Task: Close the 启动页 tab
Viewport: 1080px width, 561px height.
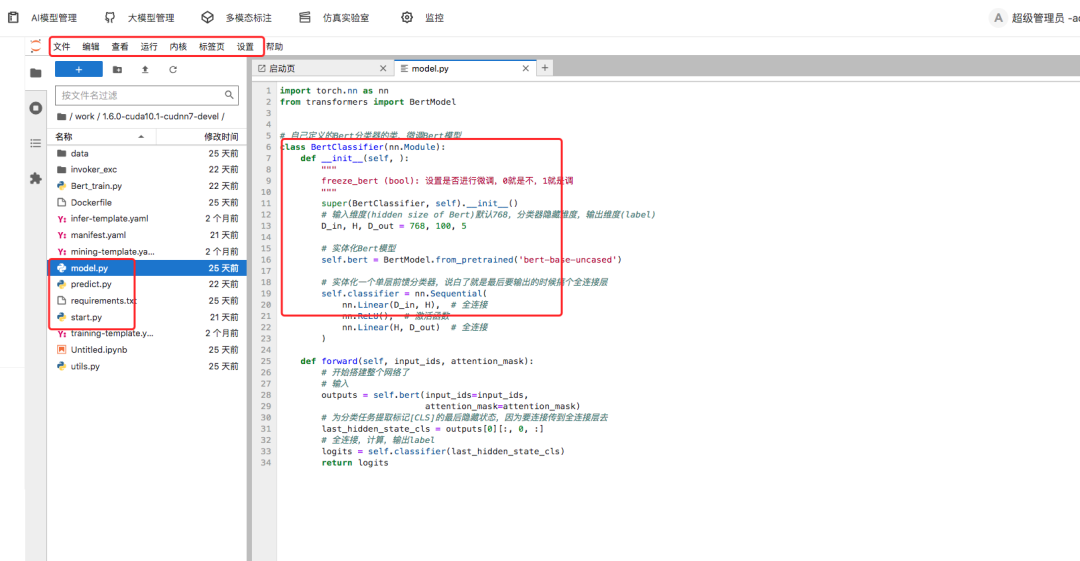Action: [x=382, y=68]
